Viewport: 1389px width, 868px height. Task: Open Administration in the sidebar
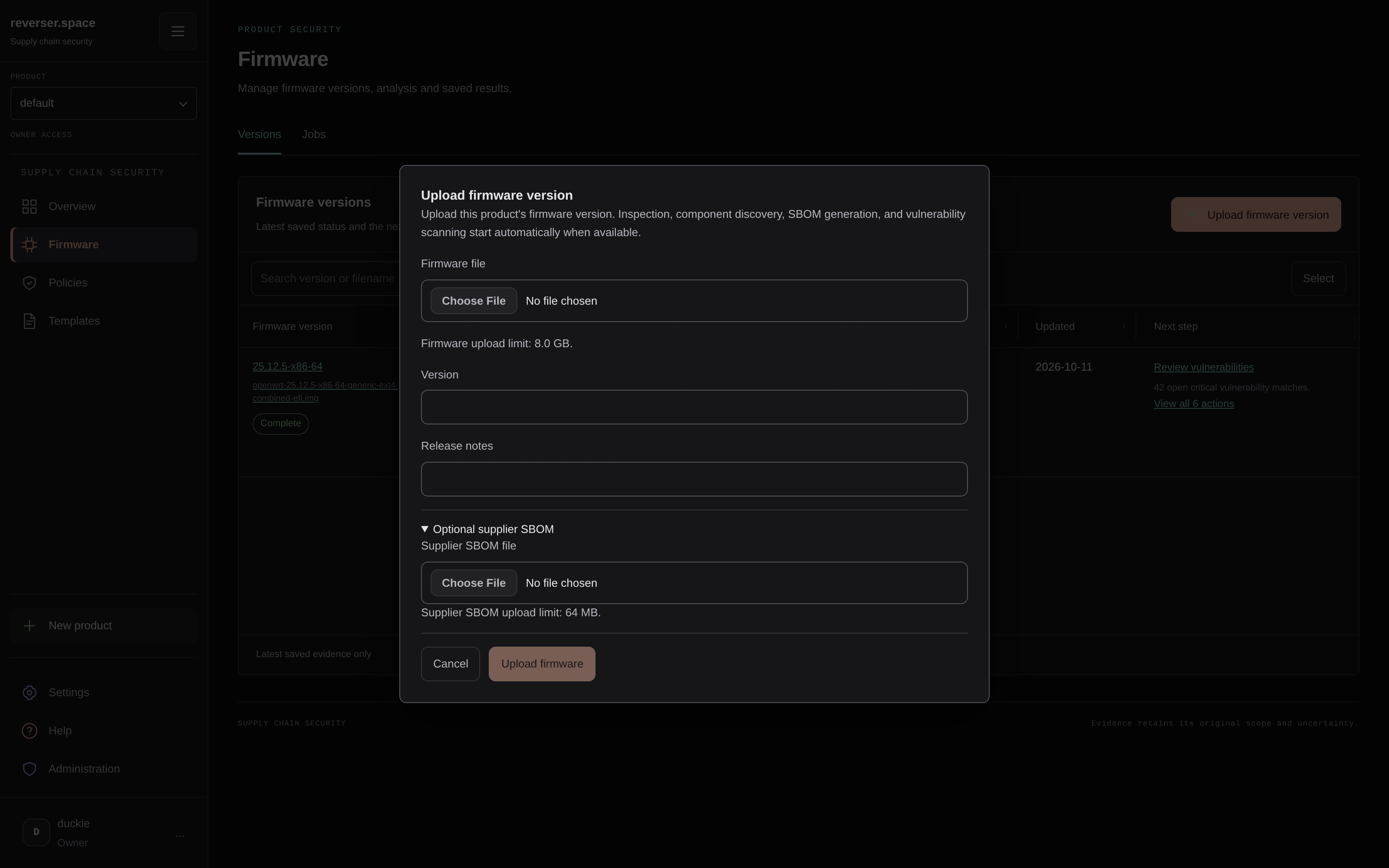pos(103,769)
